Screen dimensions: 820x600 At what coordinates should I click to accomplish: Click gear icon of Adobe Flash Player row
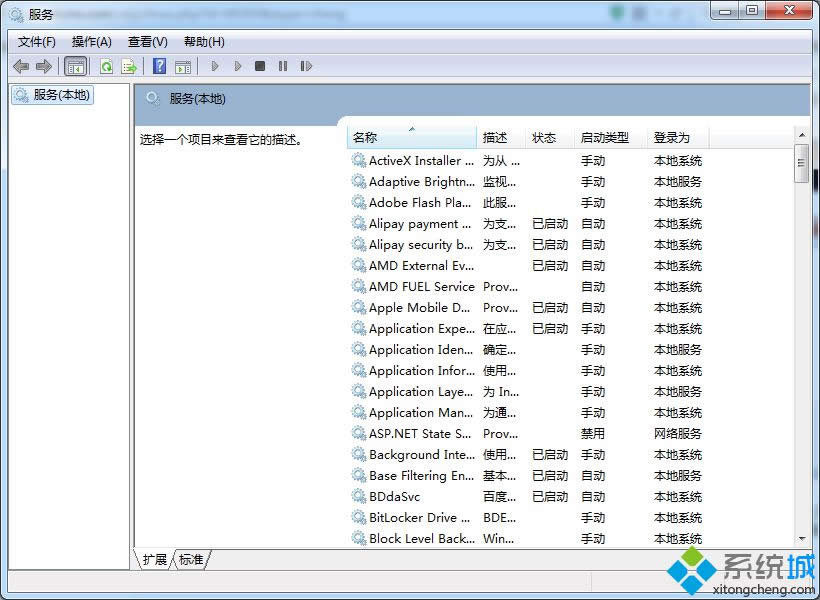(x=359, y=202)
